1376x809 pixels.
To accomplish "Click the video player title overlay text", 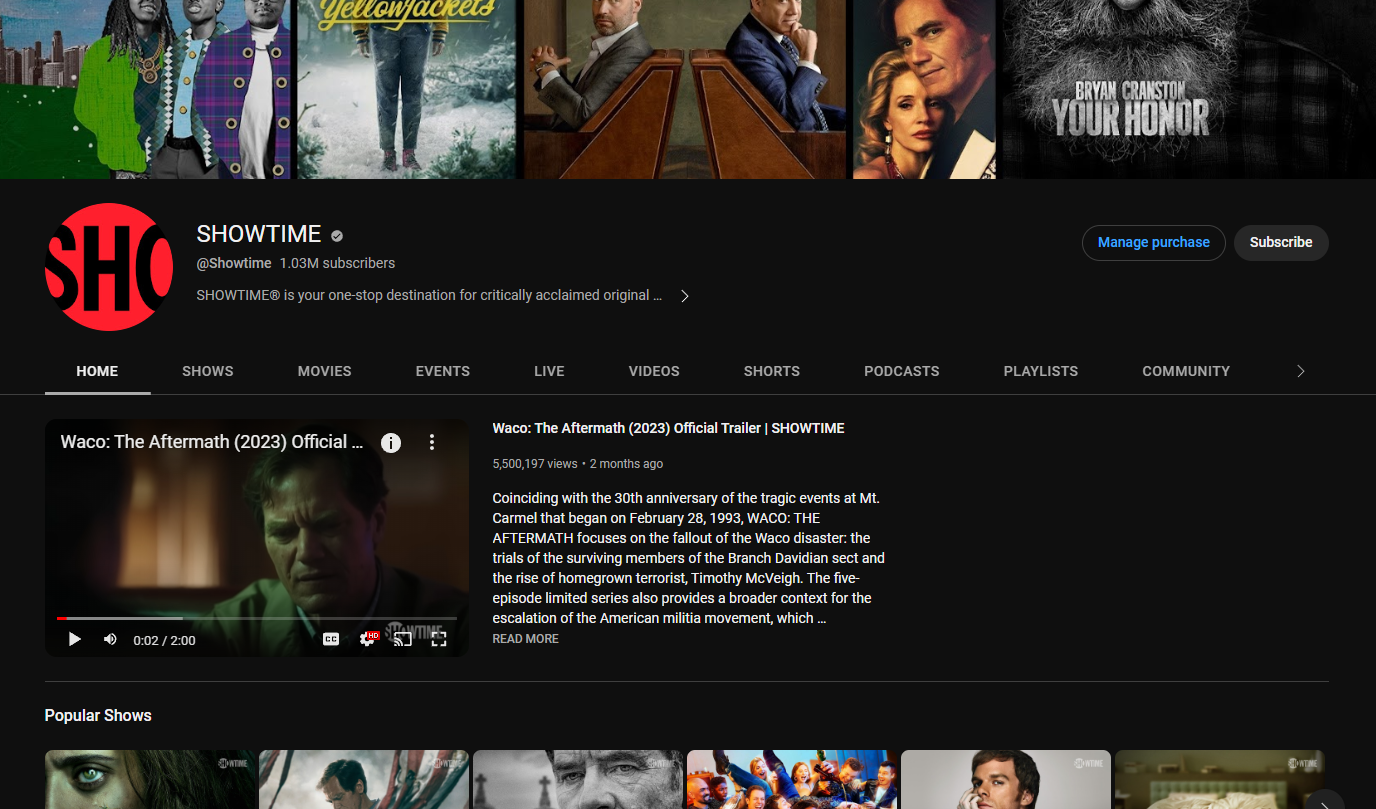I will click(211, 442).
